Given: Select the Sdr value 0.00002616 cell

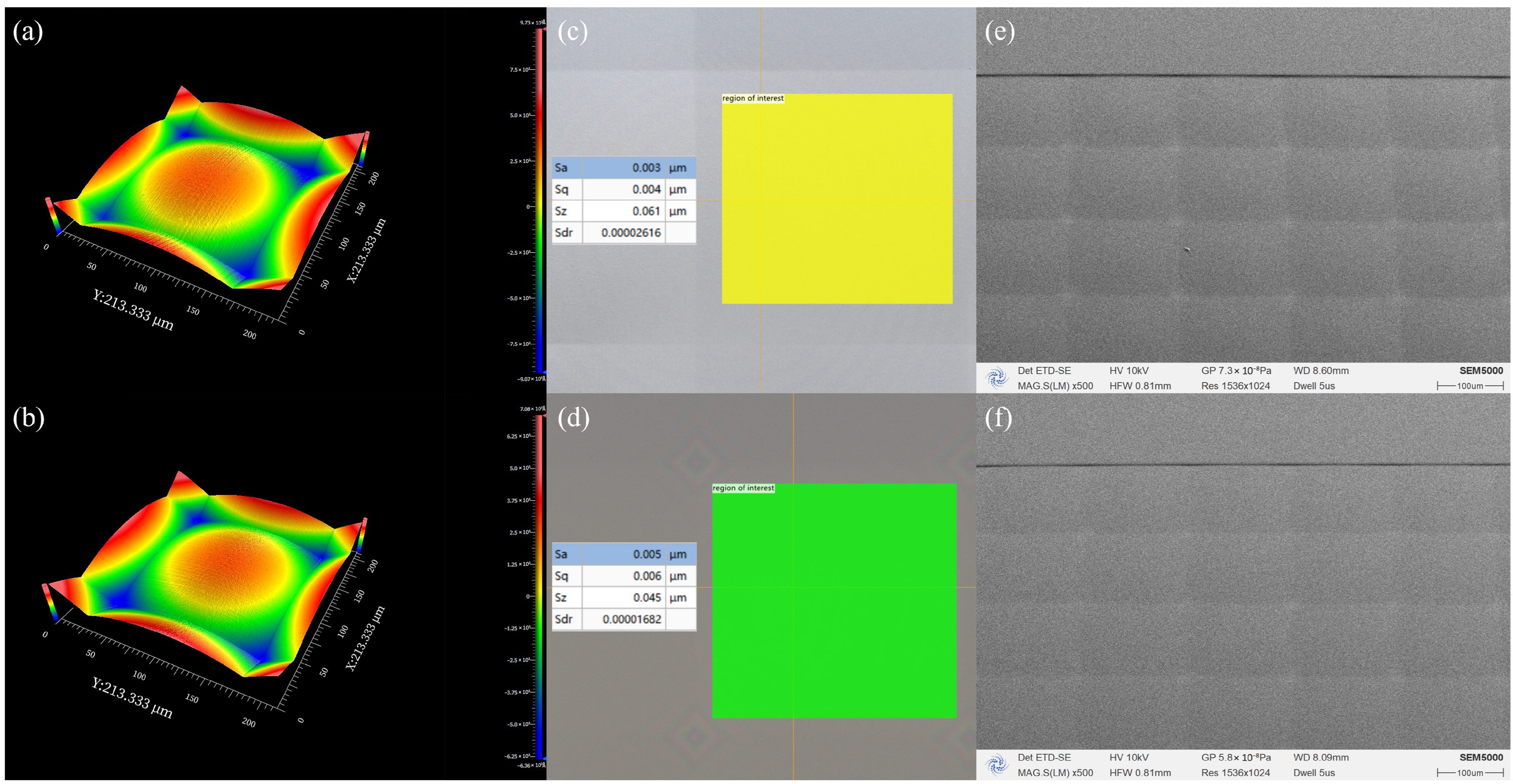Looking at the screenshot, I should click(630, 233).
